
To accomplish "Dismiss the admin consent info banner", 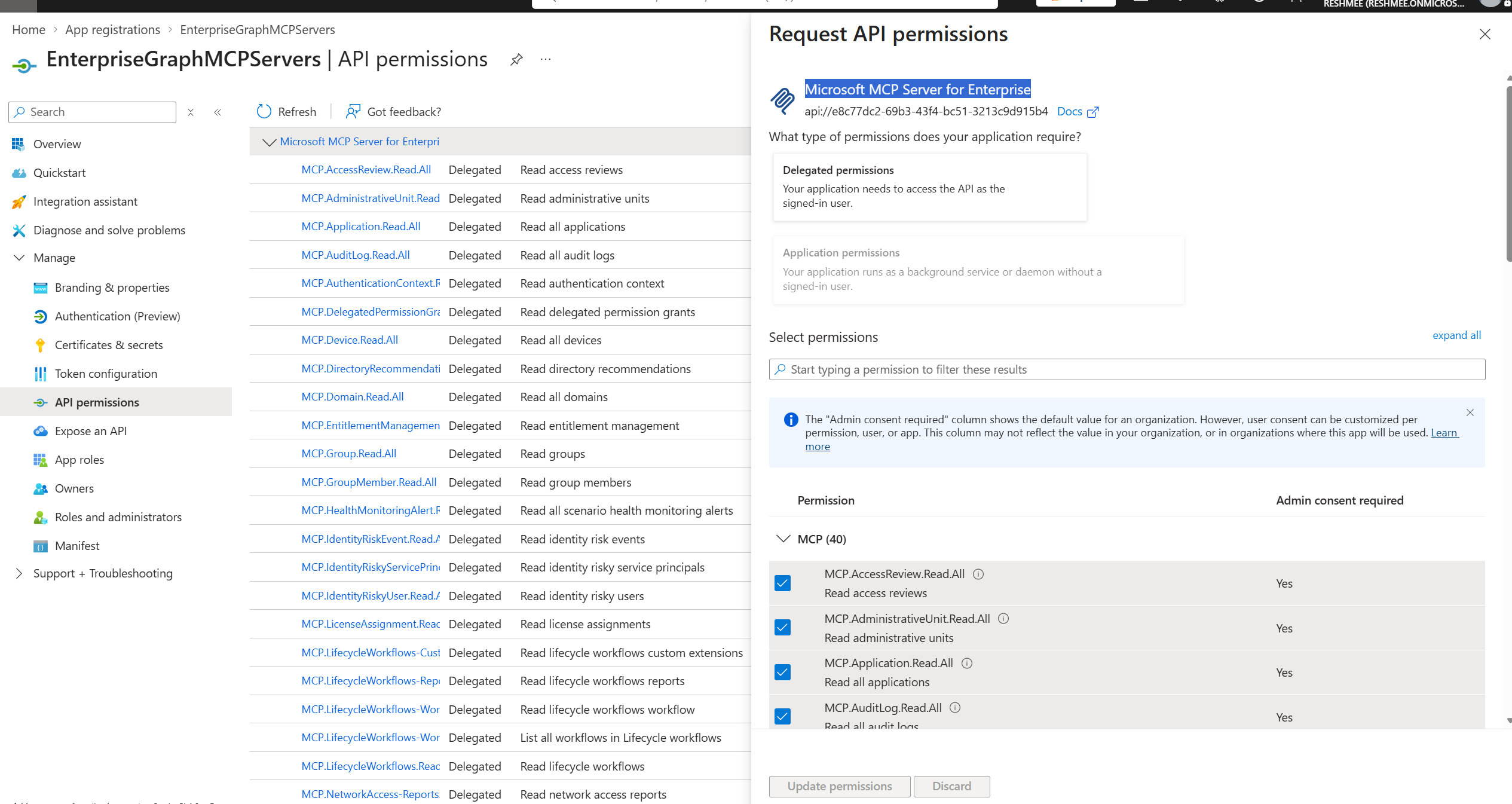I will coord(1470,412).
